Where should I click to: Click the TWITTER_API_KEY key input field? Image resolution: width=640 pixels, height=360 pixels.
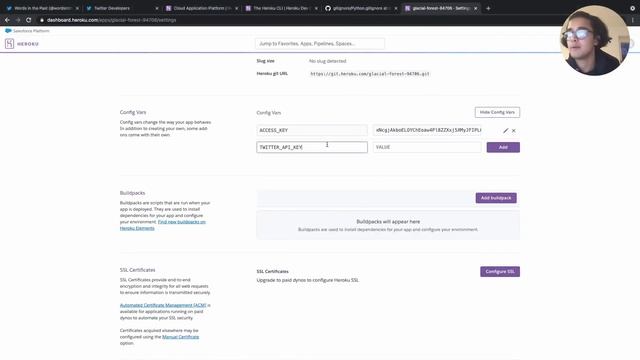click(312, 147)
